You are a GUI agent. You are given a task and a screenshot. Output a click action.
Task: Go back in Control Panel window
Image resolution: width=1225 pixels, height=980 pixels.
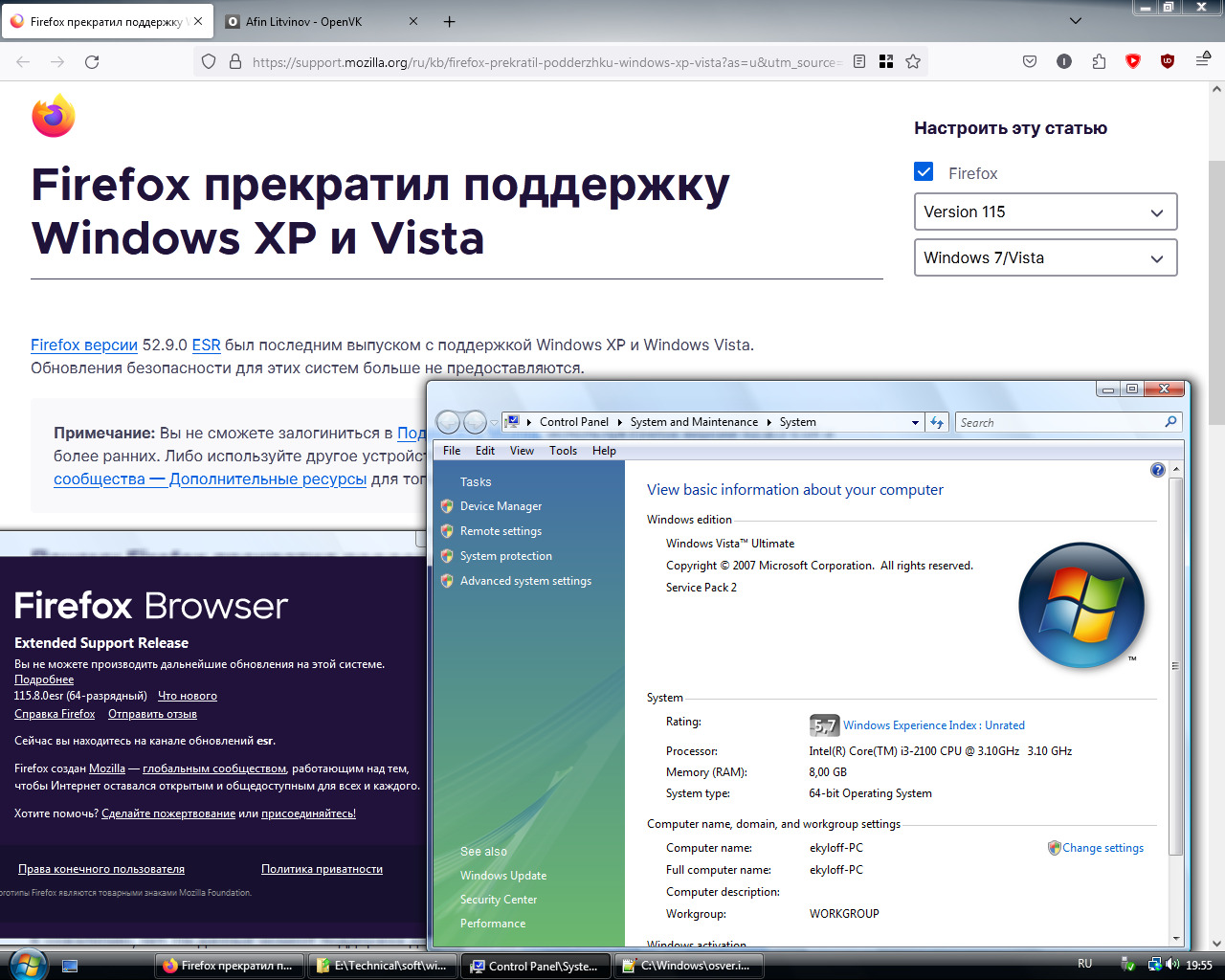(448, 422)
